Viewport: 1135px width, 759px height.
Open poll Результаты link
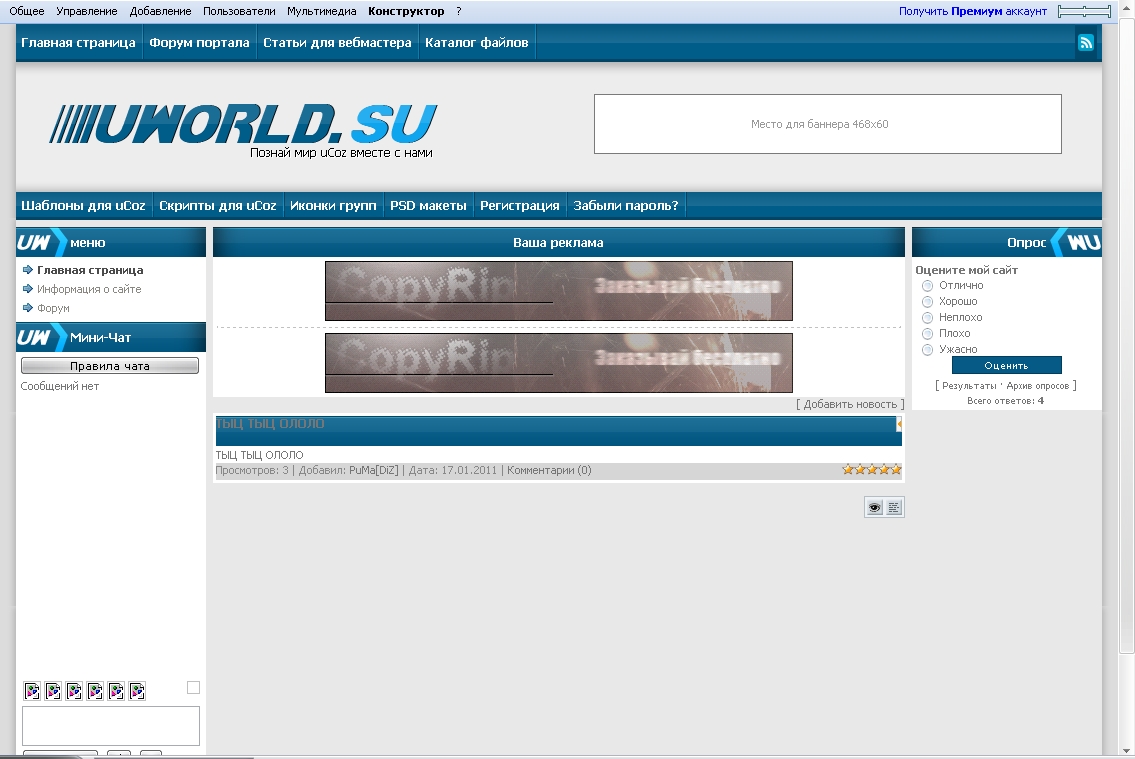coord(969,386)
